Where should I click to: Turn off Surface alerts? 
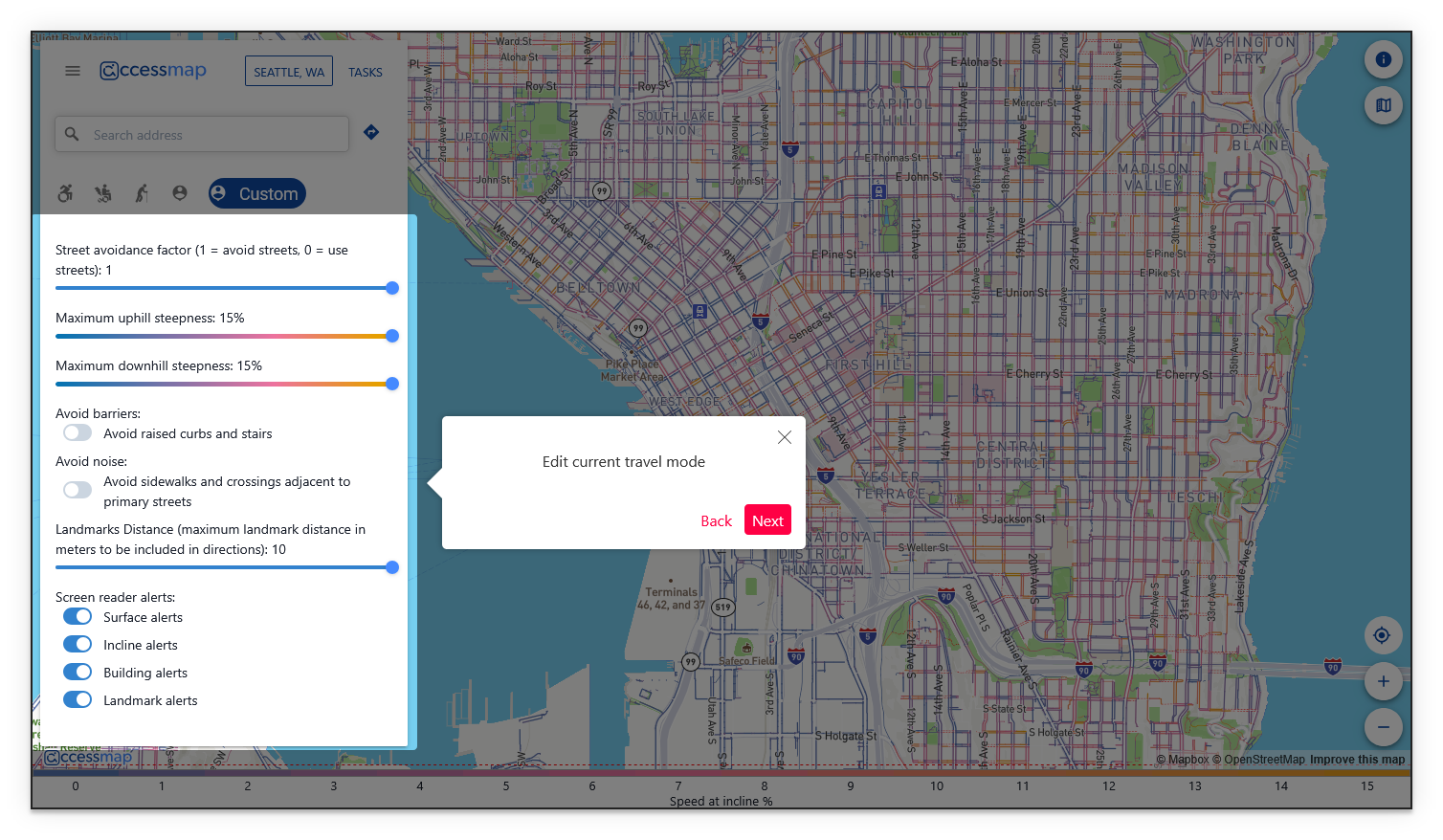tap(78, 617)
